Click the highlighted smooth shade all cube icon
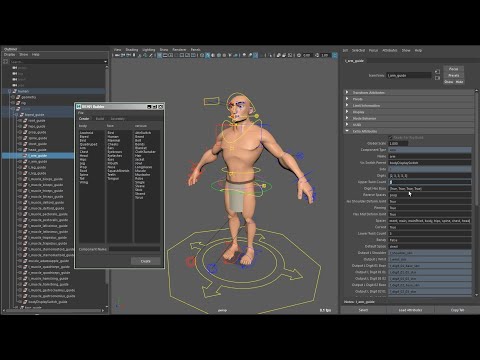The width and height of the screenshot is (480, 360). coord(207,55)
